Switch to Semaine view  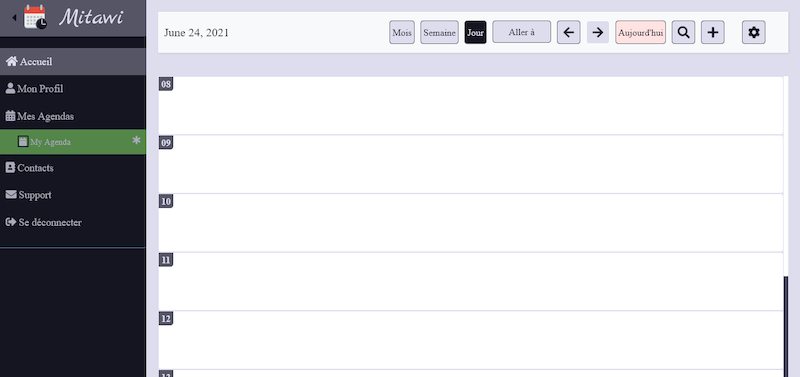(x=439, y=33)
